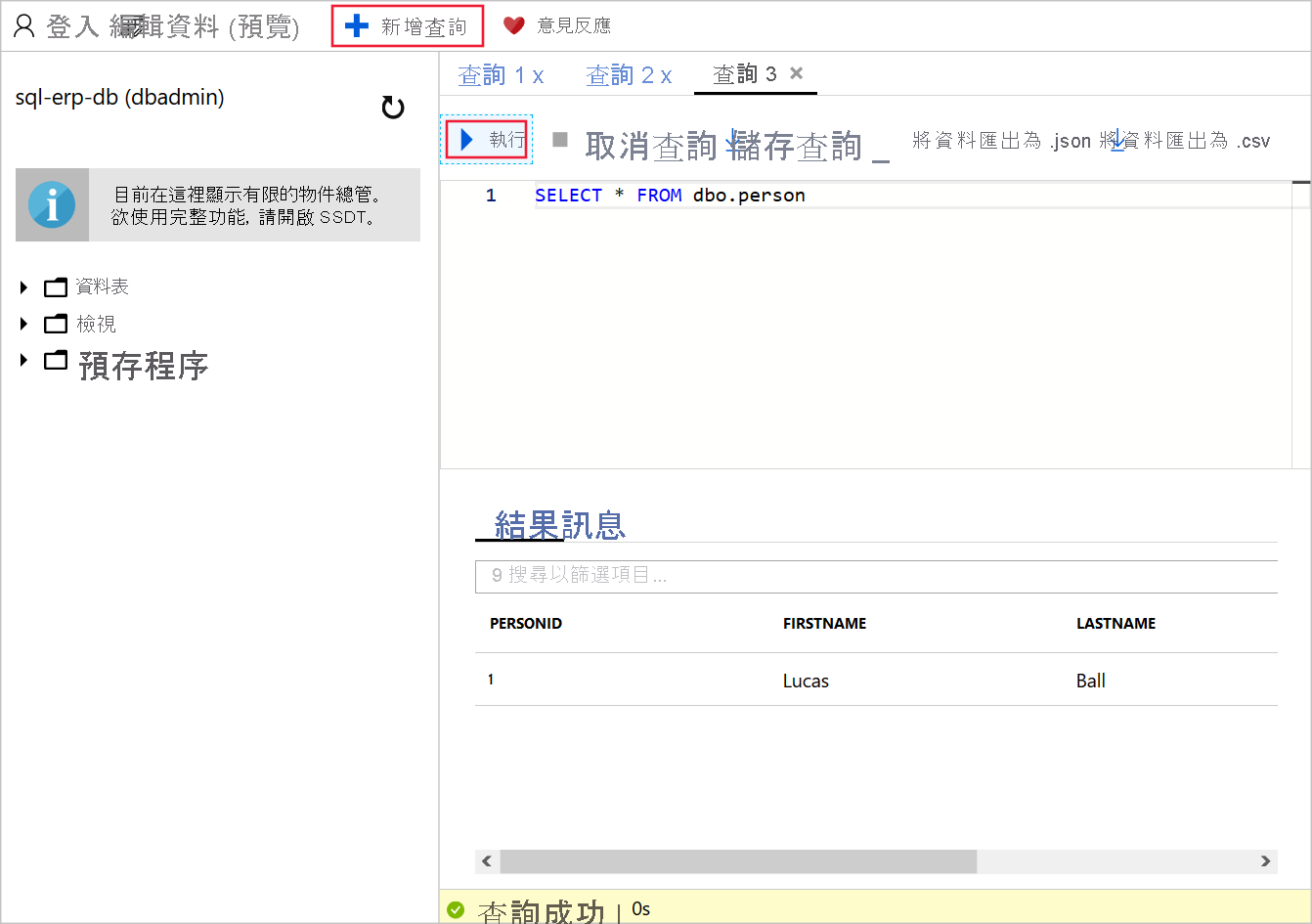Viewport: 1312px width, 924px height.
Task: Expand the 檢視 tree node
Action: click(x=24, y=324)
